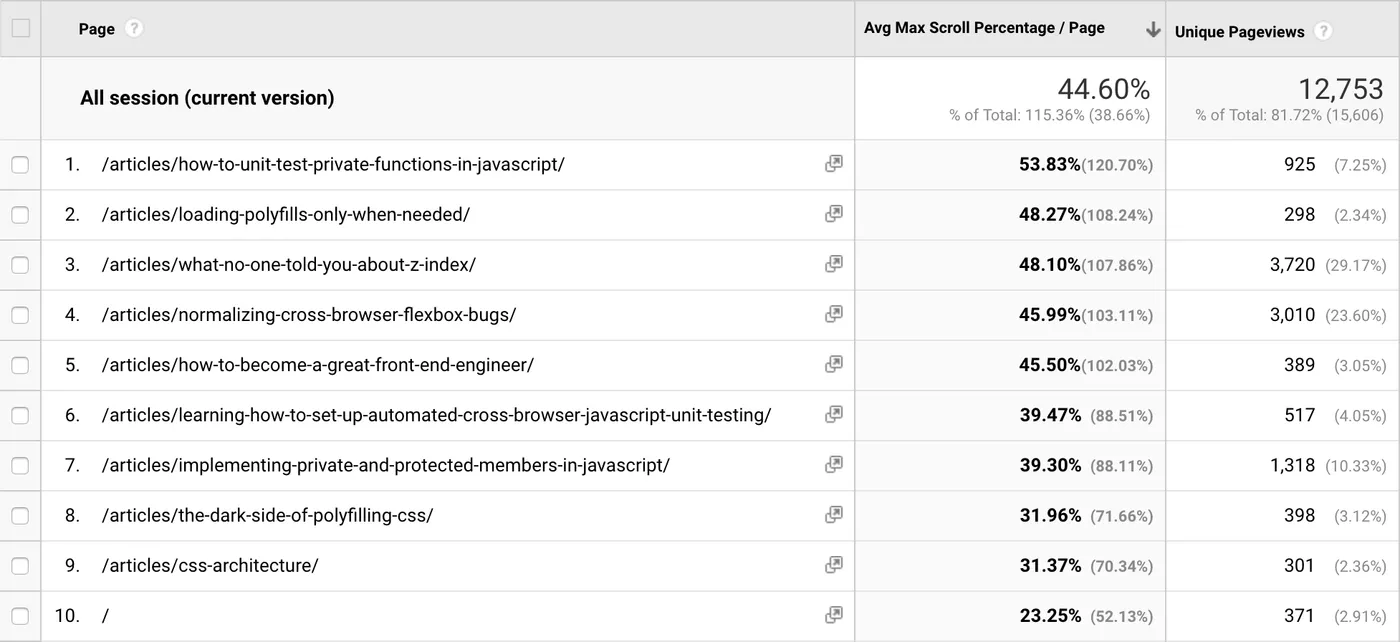The height and width of the screenshot is (642, 1400).
Task: Click popout icon for css-architecture row
Action: pyautogui.click(x=833, y=565)
